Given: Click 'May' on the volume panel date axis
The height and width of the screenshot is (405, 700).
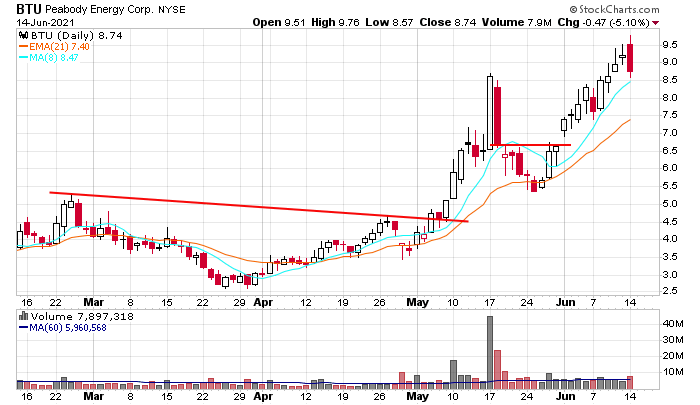Looking at the screenshot, I should 417,396.
